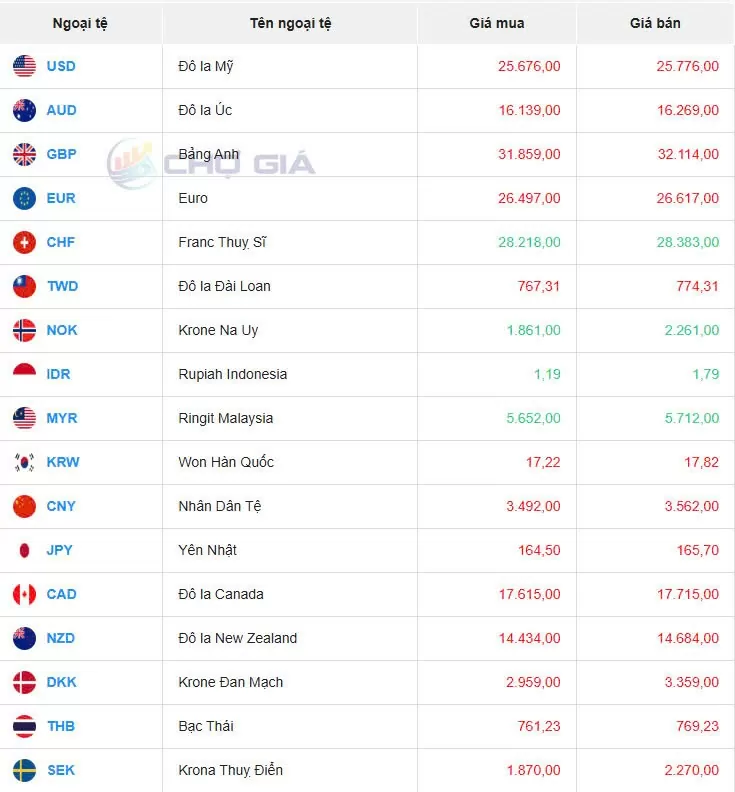Click the Australian flag icon

click(25, 111)
